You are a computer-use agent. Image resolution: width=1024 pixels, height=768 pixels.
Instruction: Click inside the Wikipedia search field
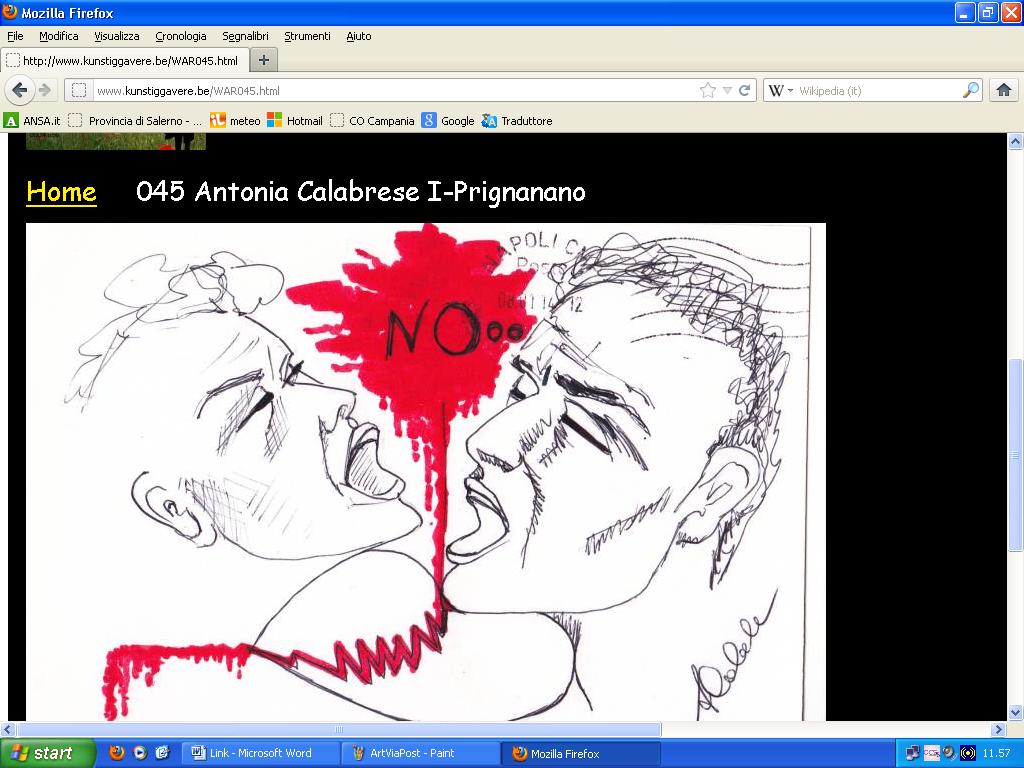coord(875,90)
